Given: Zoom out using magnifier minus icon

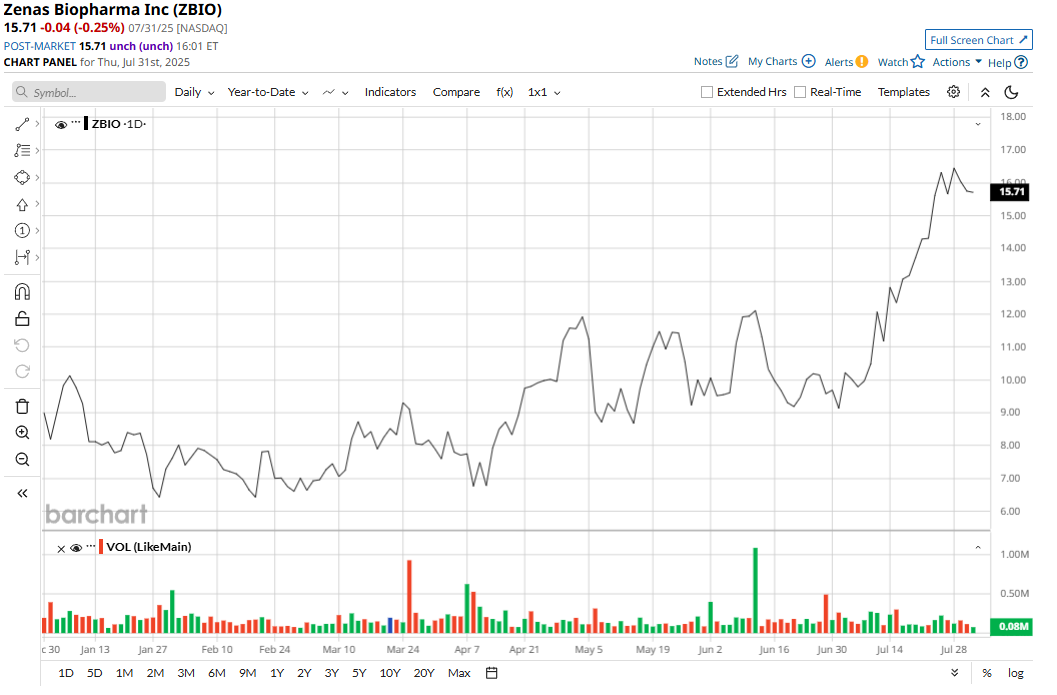Looking at the screenshot, I should pos(22,460).
